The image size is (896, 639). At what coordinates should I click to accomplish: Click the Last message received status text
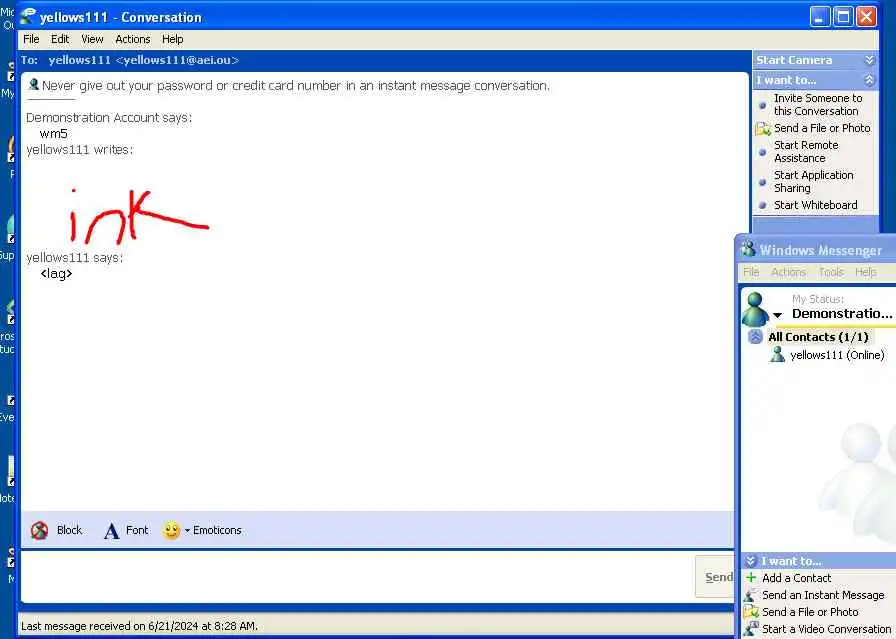(139, 626)
